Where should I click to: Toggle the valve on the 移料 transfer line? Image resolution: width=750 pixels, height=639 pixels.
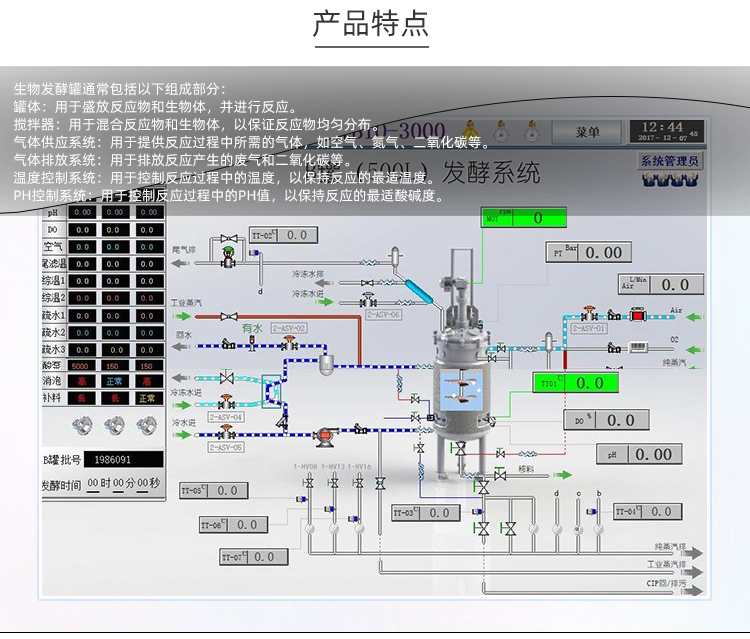(x=500, y=475)
